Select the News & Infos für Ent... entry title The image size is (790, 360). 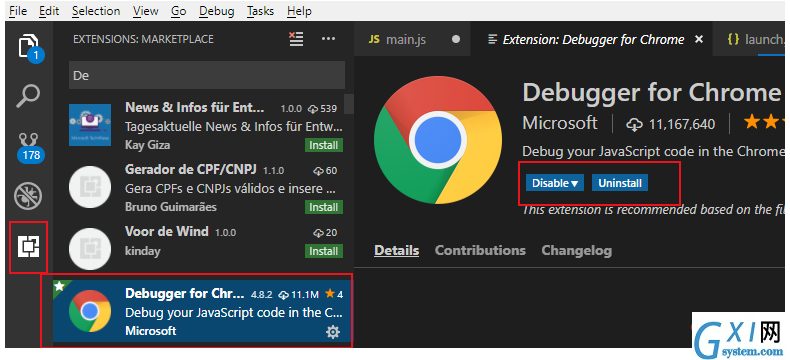(194, 108)
